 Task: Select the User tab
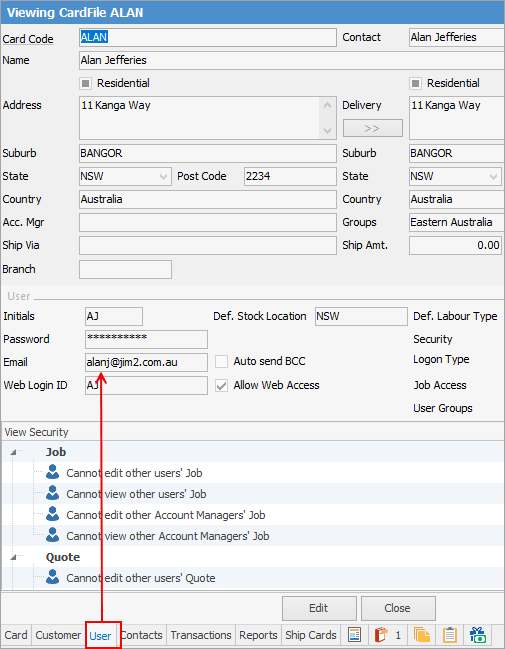101,635
